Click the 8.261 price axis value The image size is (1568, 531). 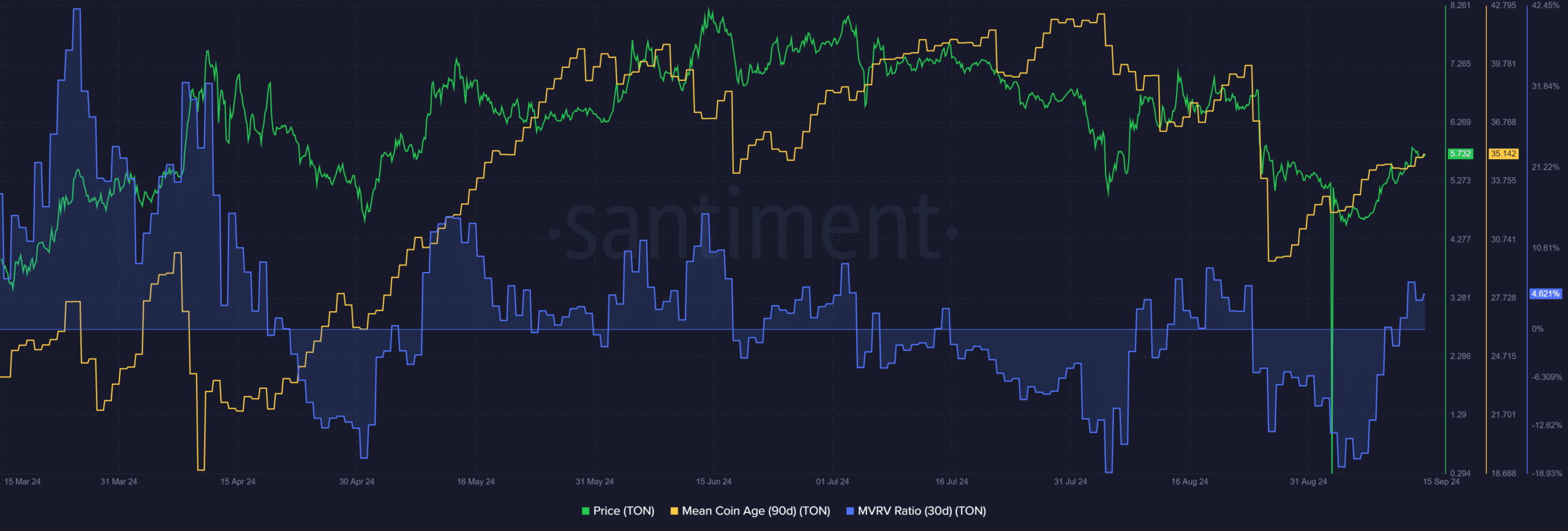click(1460, 6)
